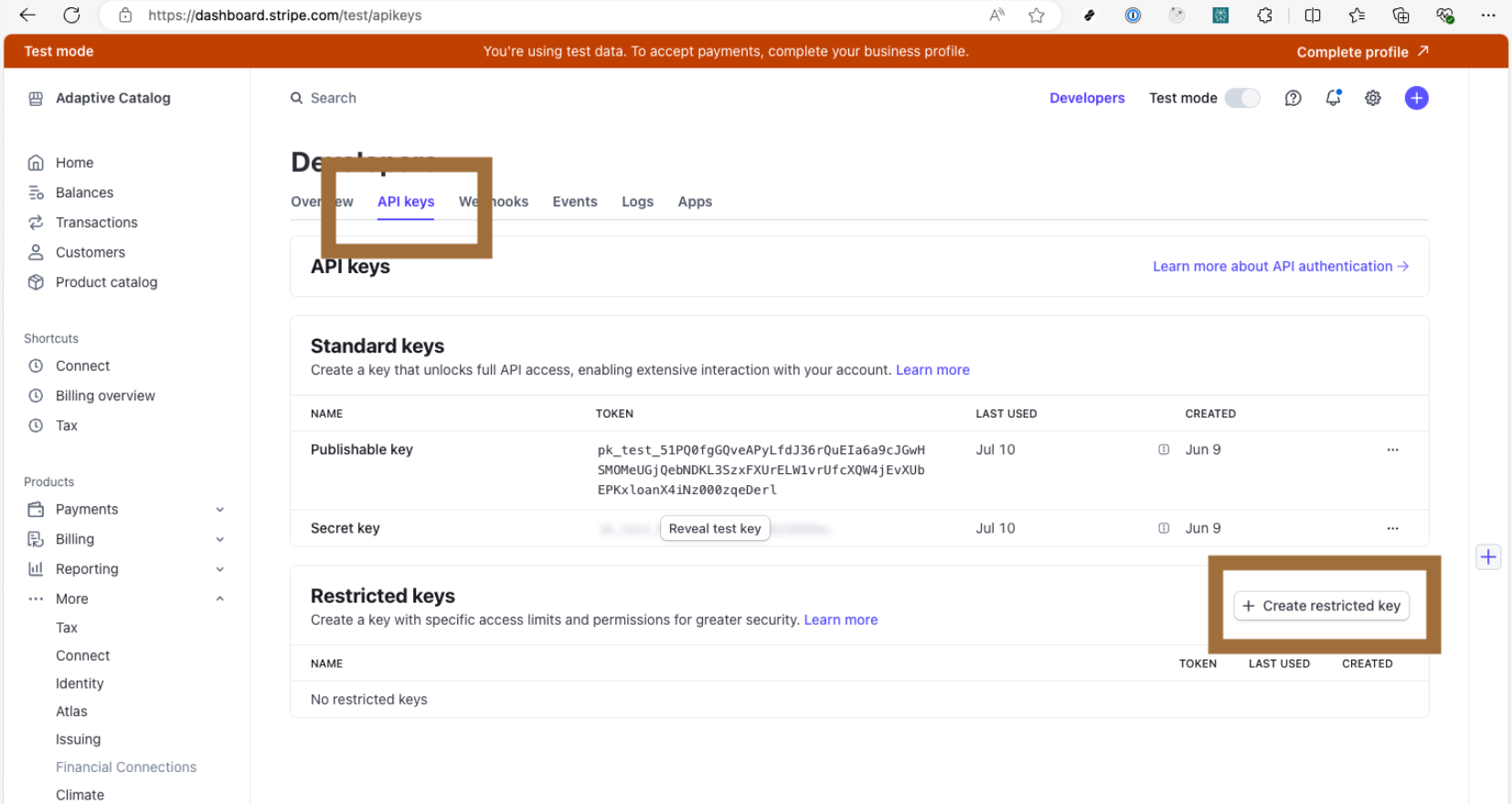The image size is (1512, 804).
Task: Open Connect under More section
Action: pos(82,656)
